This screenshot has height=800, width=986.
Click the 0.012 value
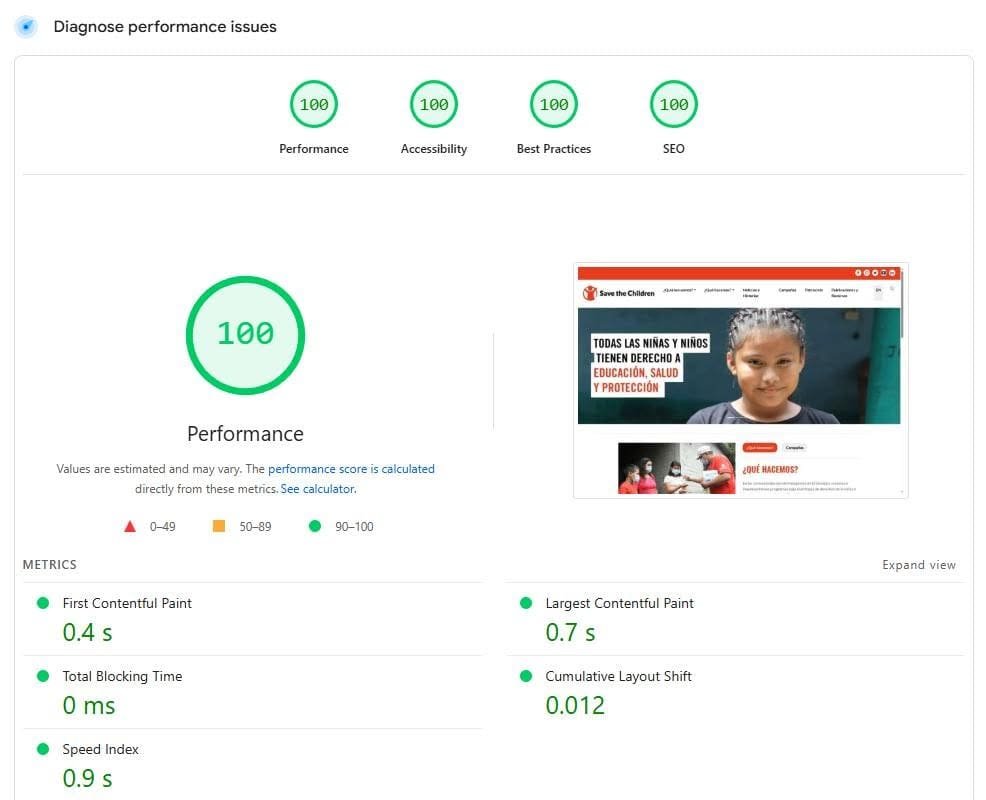(x=575, y=706)
